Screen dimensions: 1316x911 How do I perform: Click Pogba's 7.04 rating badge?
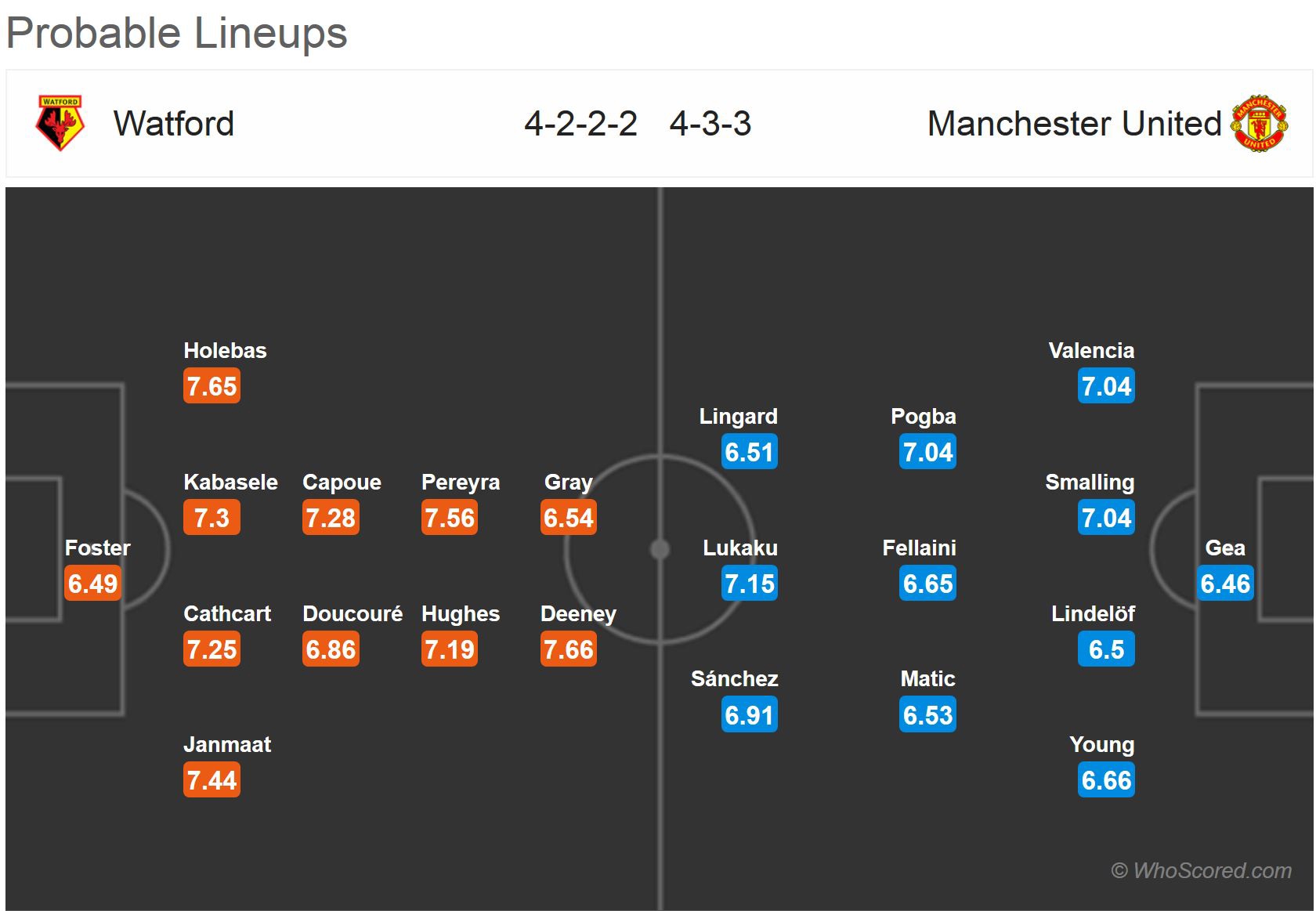pyautogui.click(x=927, y=452)
